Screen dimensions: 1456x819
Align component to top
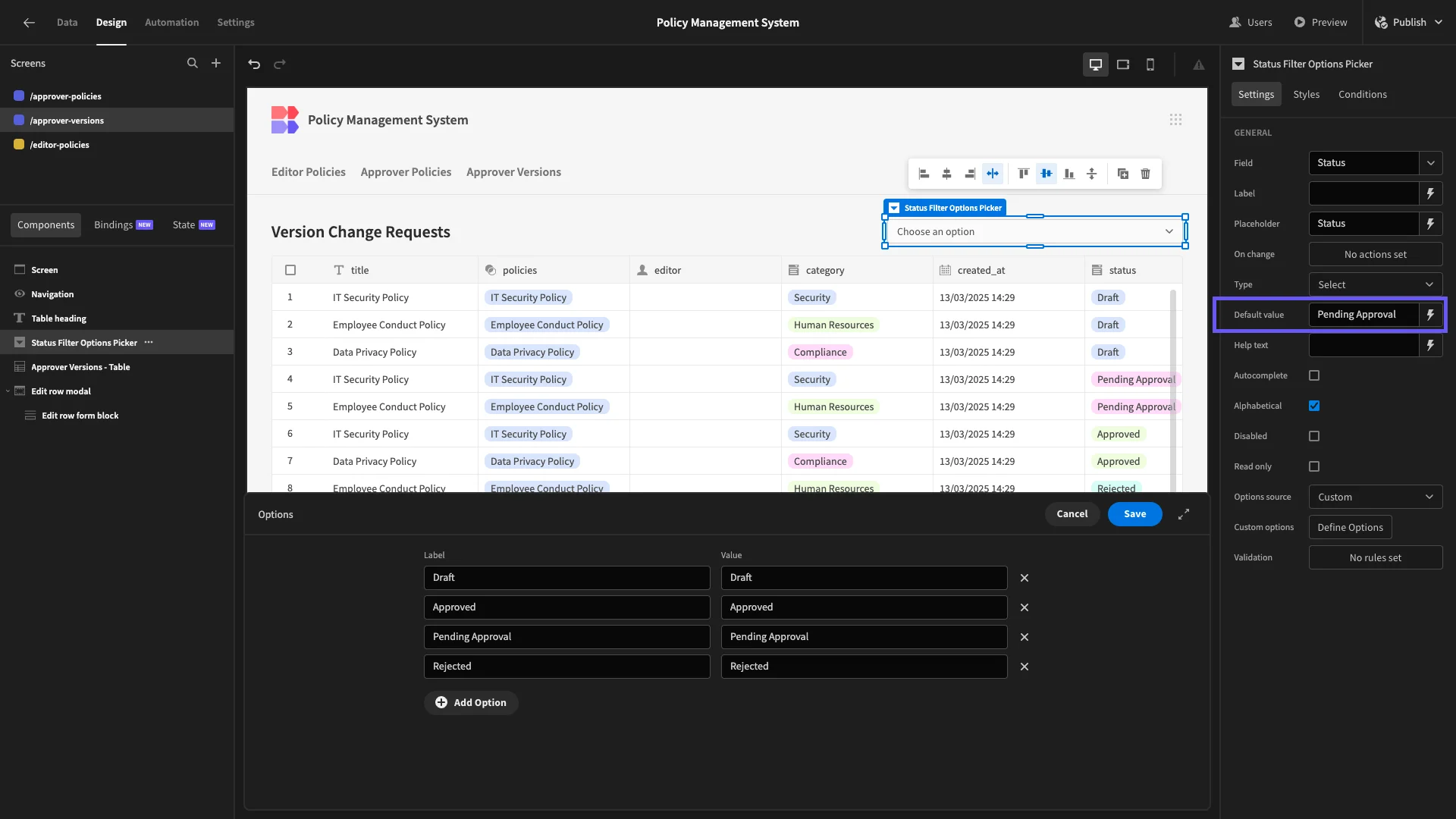pos(1024,174)
